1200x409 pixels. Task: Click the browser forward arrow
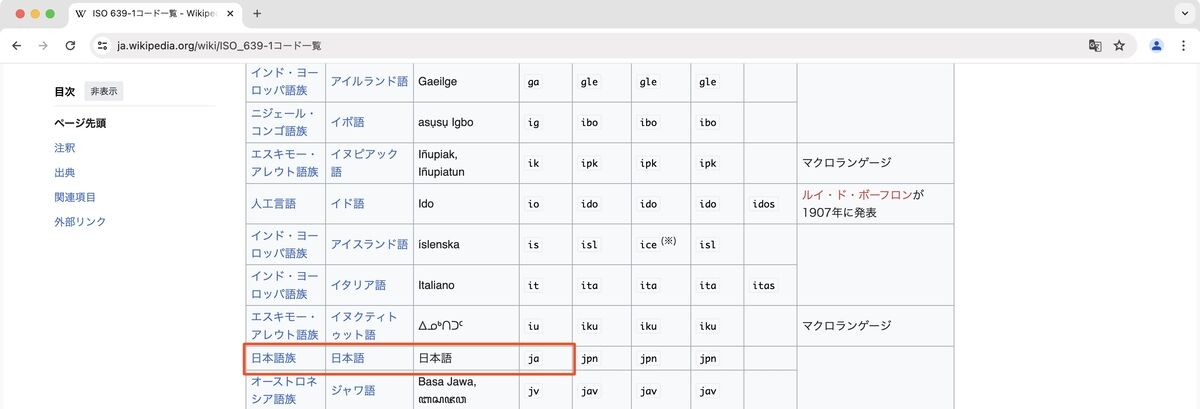[x=43, y=45]
